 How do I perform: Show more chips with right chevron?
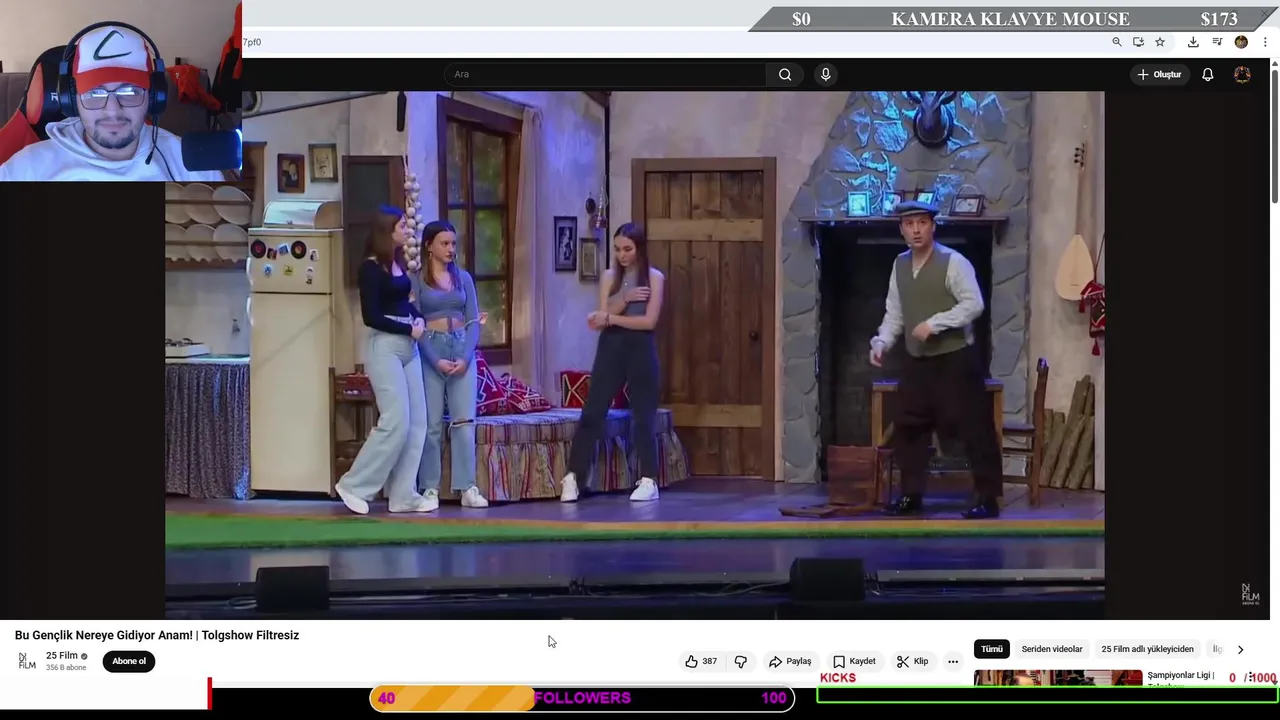tap(1240, 649)
